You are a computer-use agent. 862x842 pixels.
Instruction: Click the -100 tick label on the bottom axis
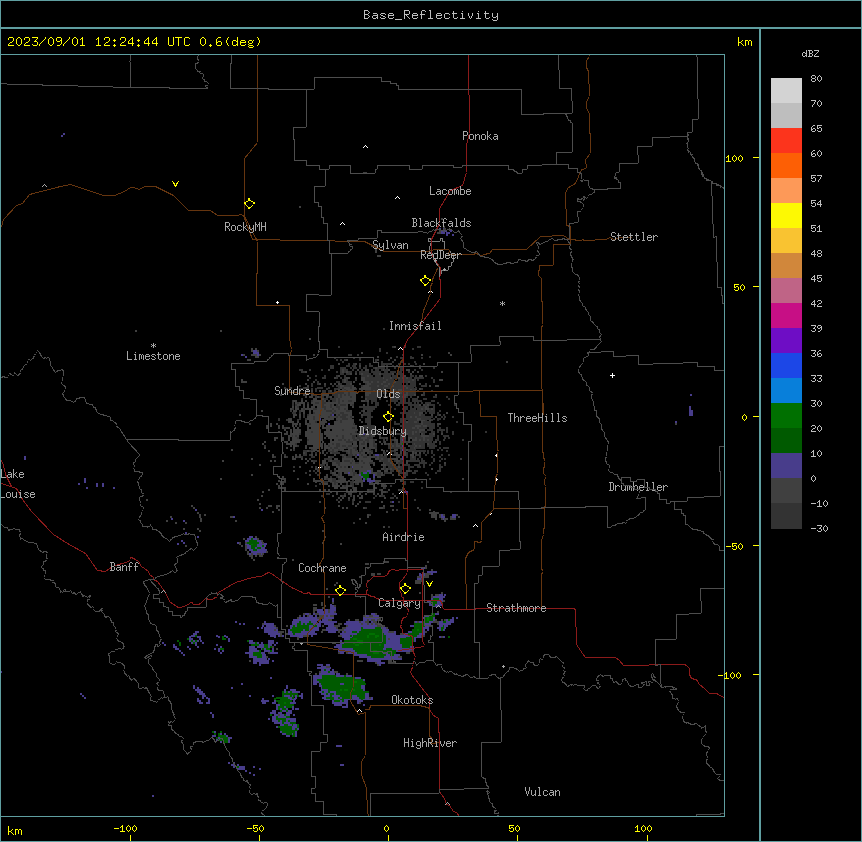(x=125, y=828)
